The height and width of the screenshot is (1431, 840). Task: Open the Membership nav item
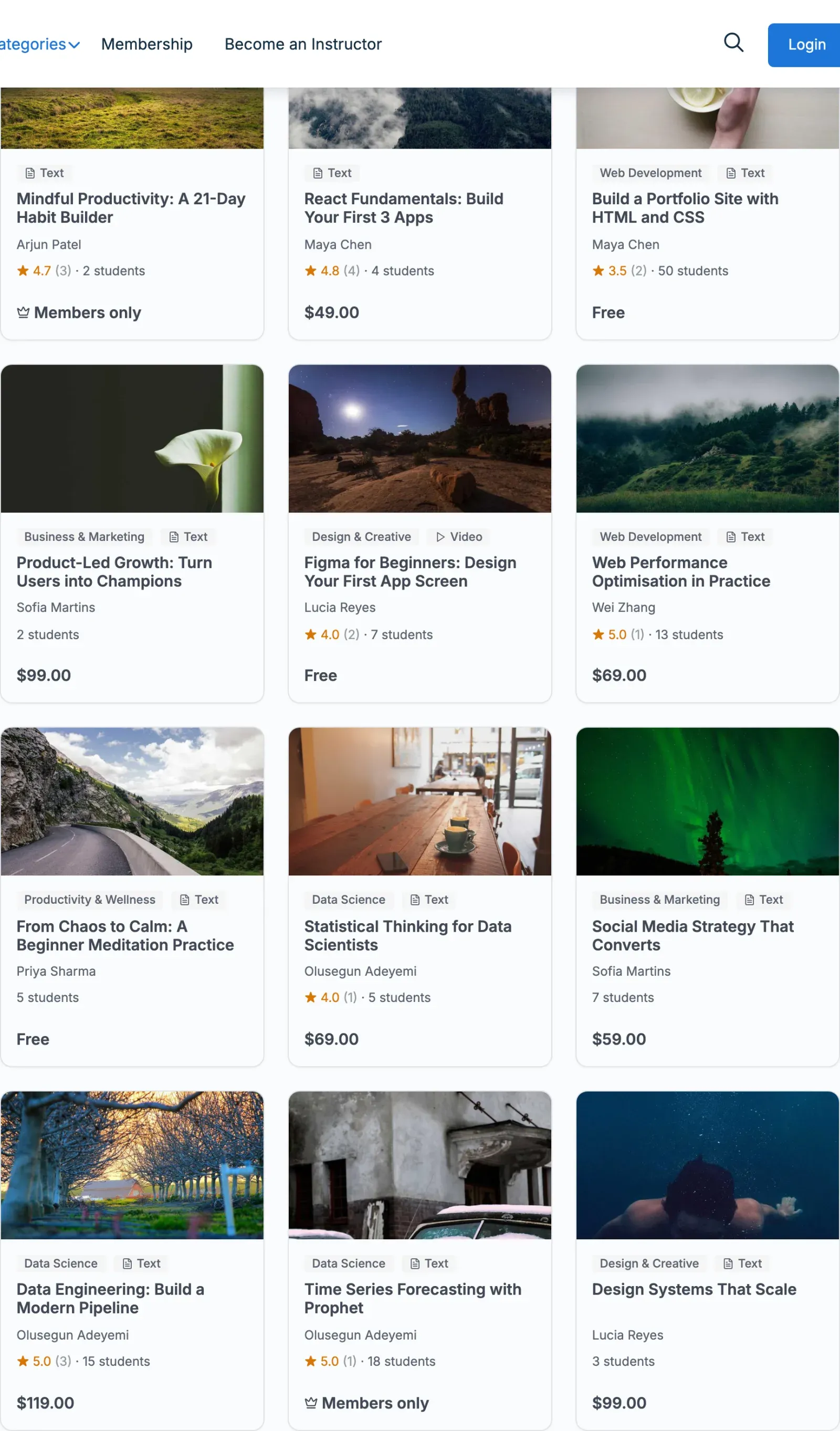point(147,44)
